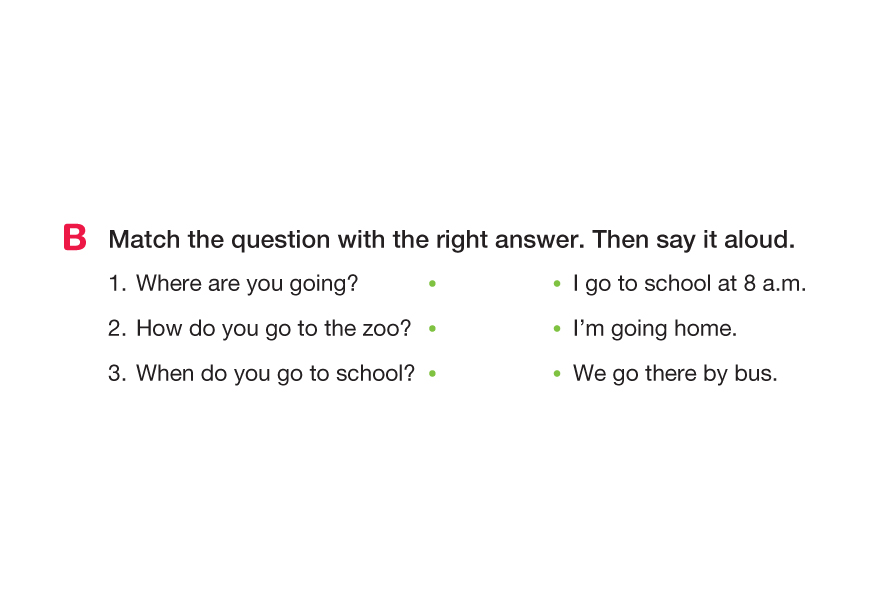Click the green dot after "When do you go to school?"

pyautogui.click(x=432, y=374)
